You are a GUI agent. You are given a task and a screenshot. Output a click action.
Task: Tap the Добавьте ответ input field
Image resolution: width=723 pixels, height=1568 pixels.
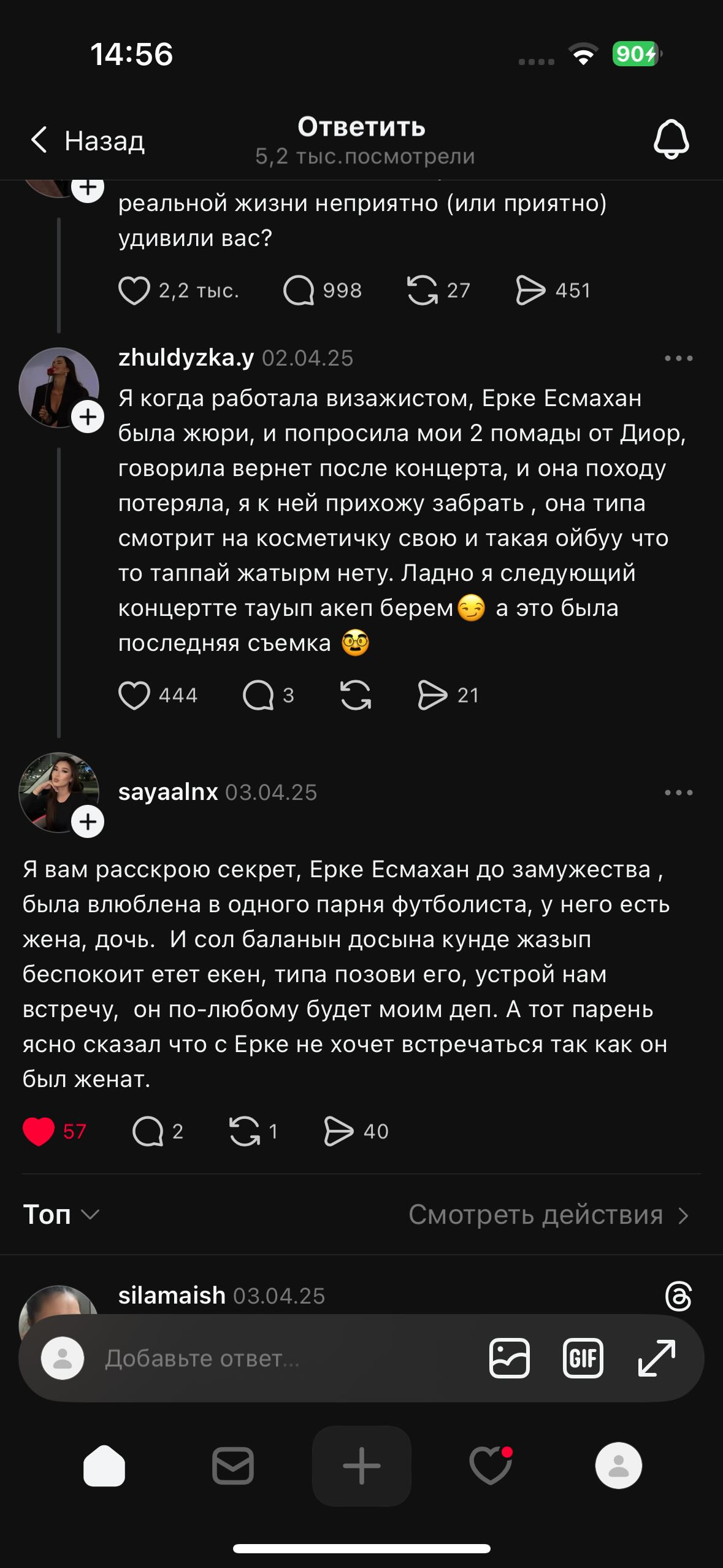click(276, 1358)
